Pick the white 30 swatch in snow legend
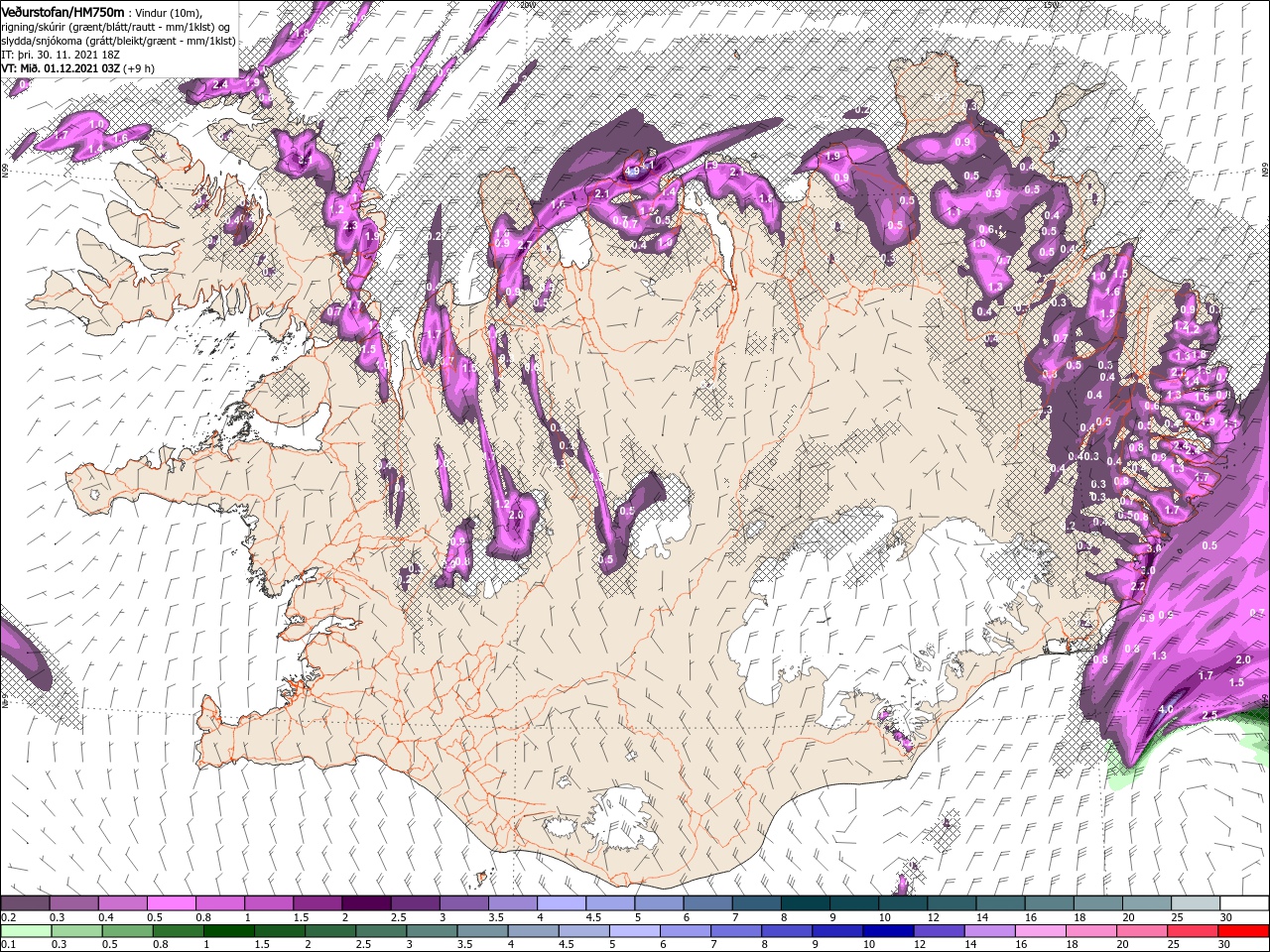The width and height of the screenshot is (1270, 952). (x=1243, y=903)
